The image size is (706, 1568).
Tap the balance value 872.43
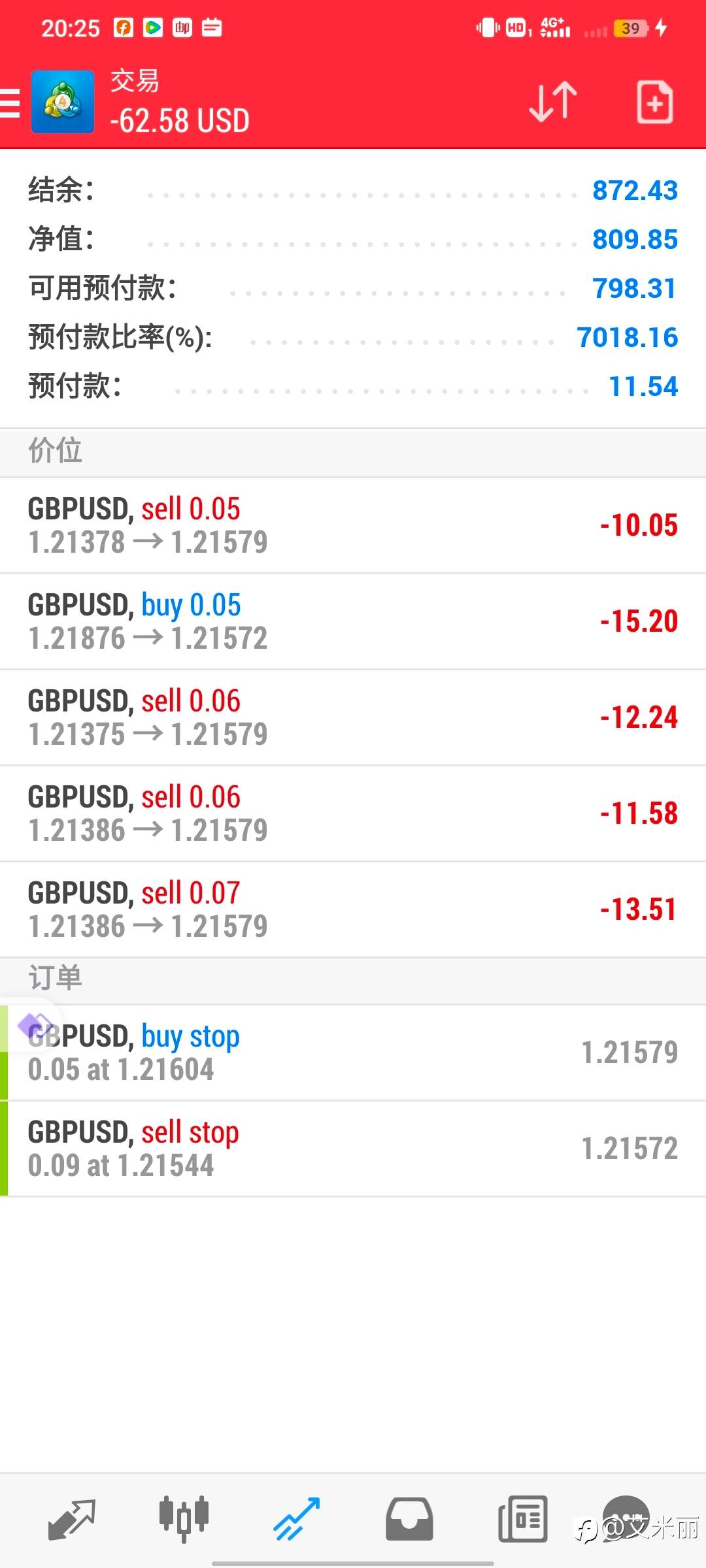tap(635, 191)
